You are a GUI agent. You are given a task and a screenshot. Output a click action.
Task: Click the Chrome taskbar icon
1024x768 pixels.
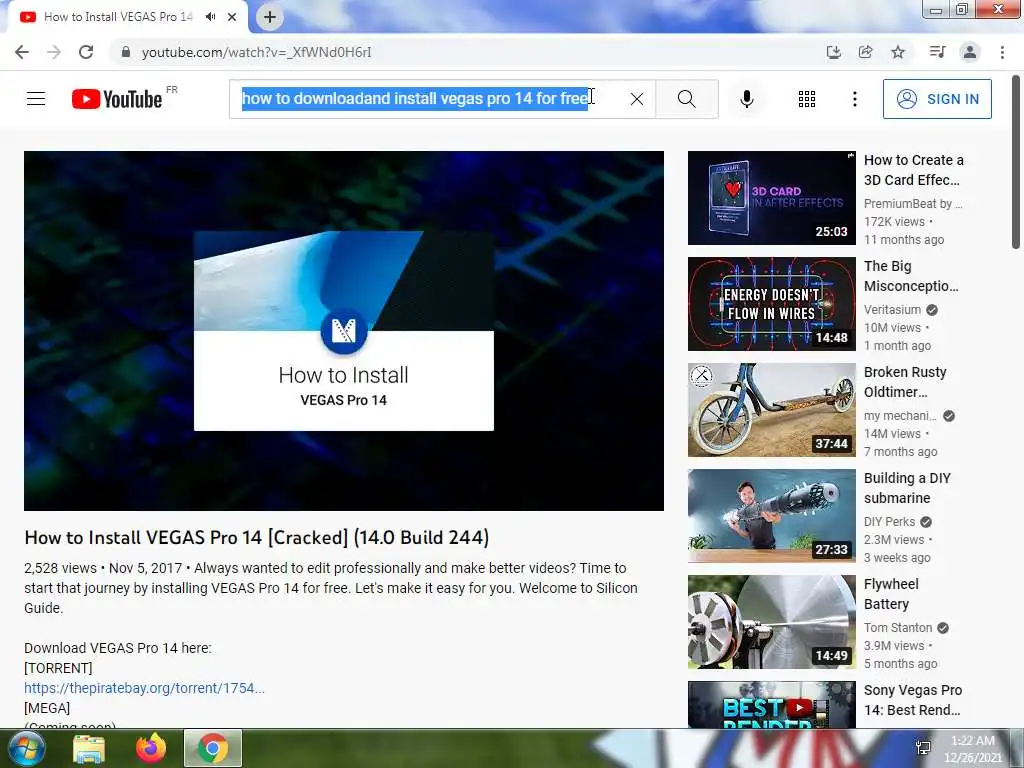click(213, 748)
